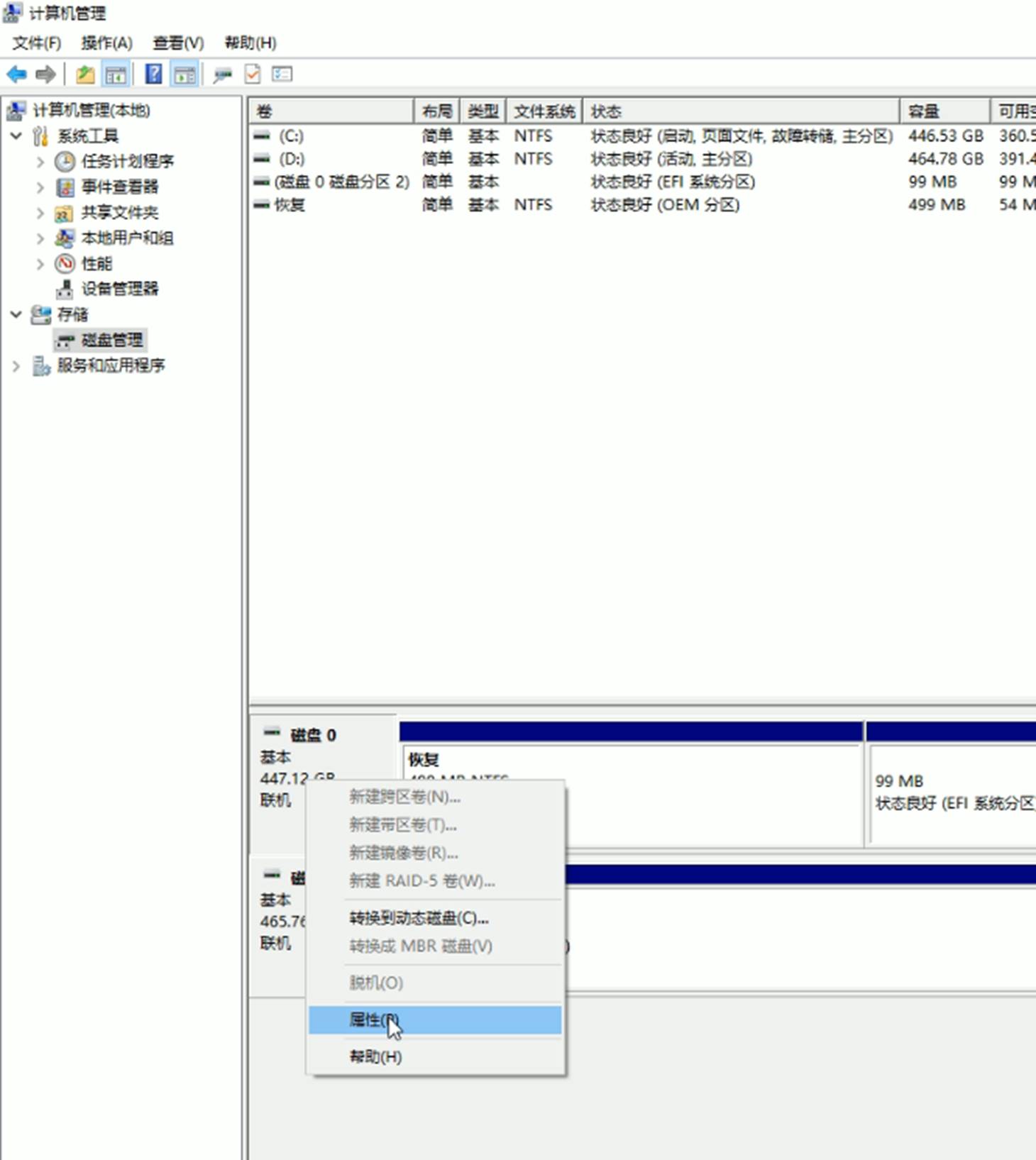The width and height of the screenshot is (1036, 1160).
Task: Select 转换到动态磁盘(C)... in context menu
Action: pos(419,918)
